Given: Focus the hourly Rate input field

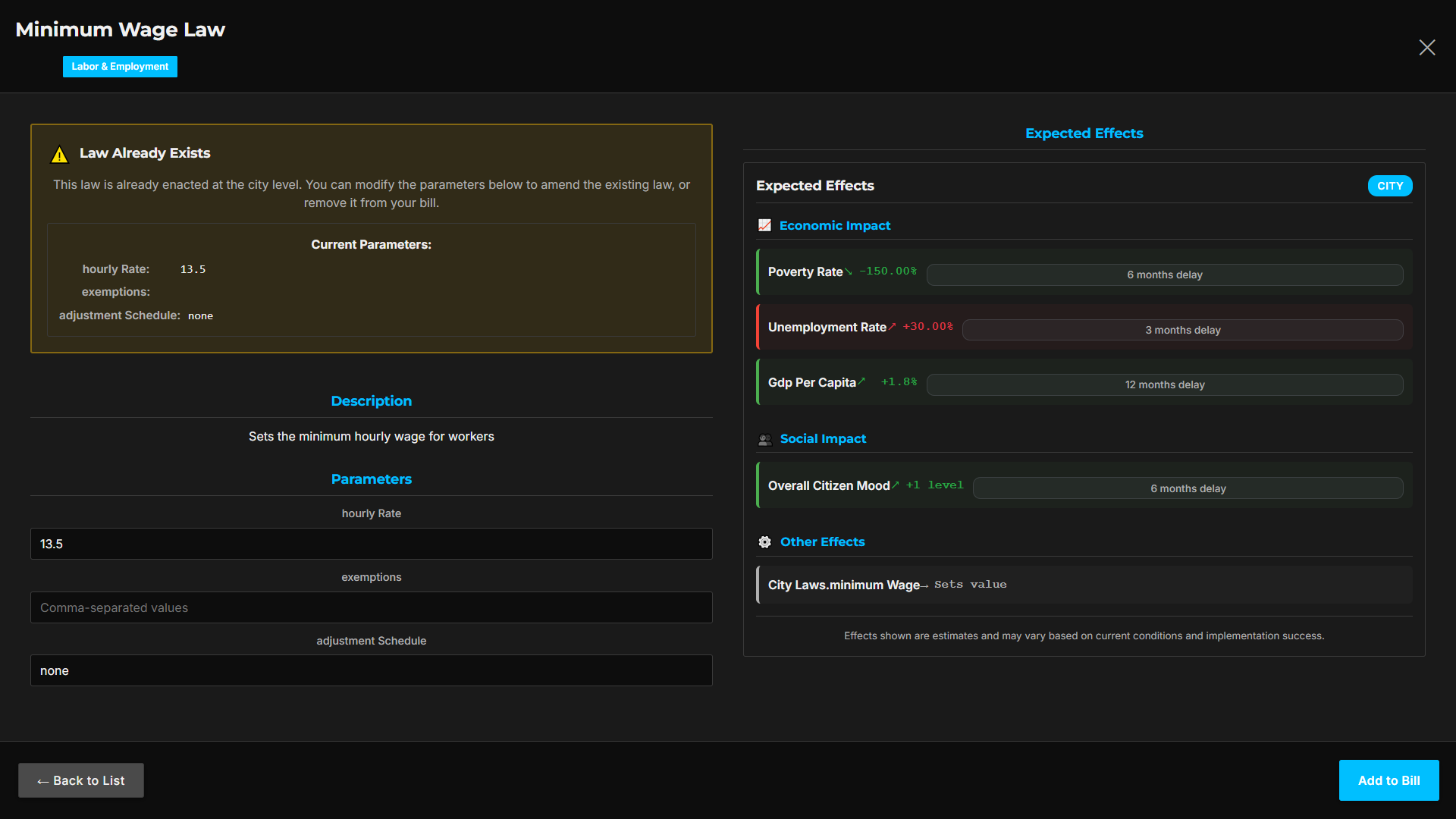Looking at the screenshot, I should click(371, 544).
